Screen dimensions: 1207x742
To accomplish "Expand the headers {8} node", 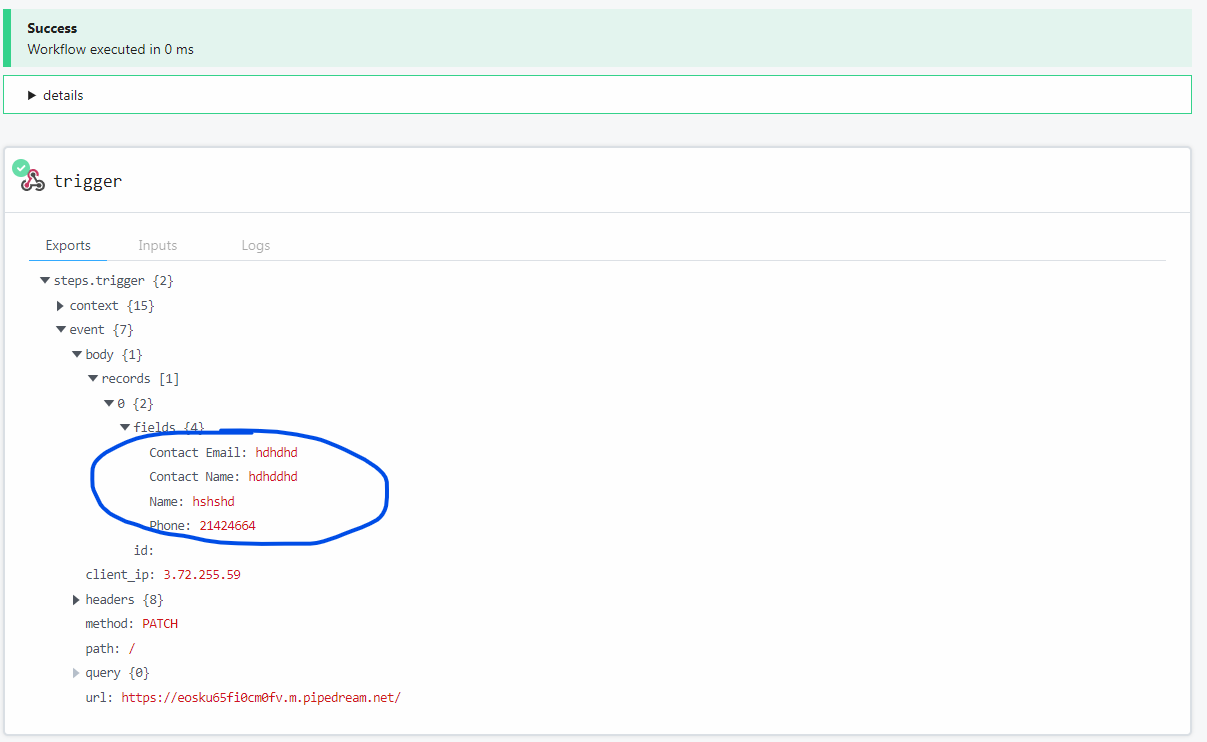I will (x=77, y=600).
